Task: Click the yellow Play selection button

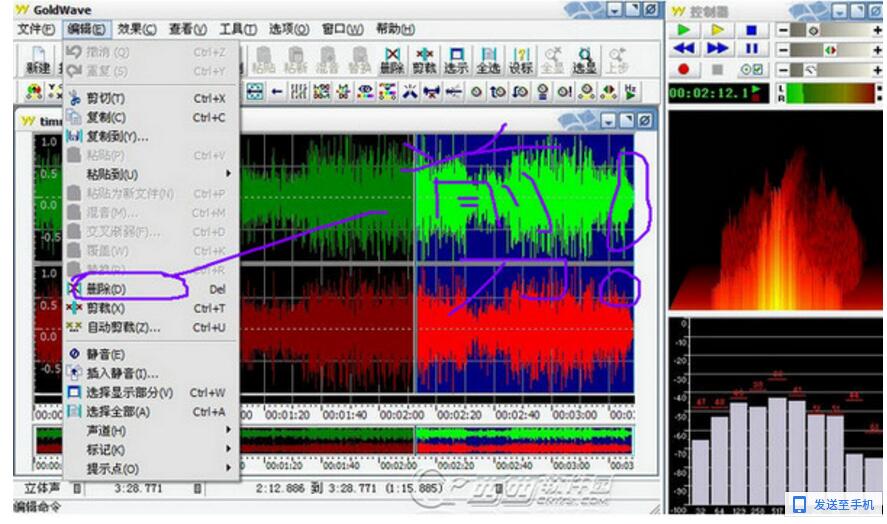Action: pyautogui.click(x=717, y=30)
